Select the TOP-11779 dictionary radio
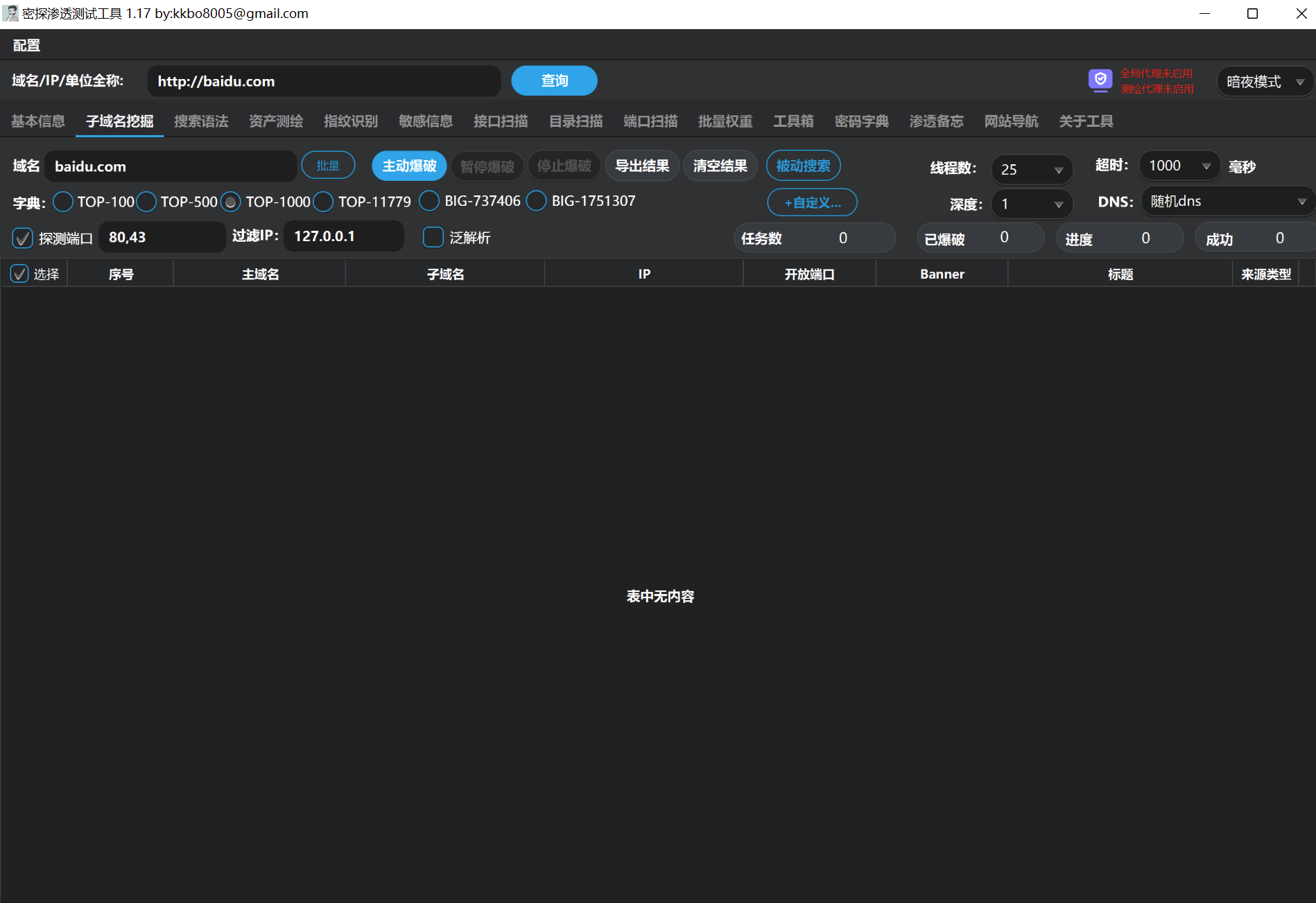 (323, 202)
